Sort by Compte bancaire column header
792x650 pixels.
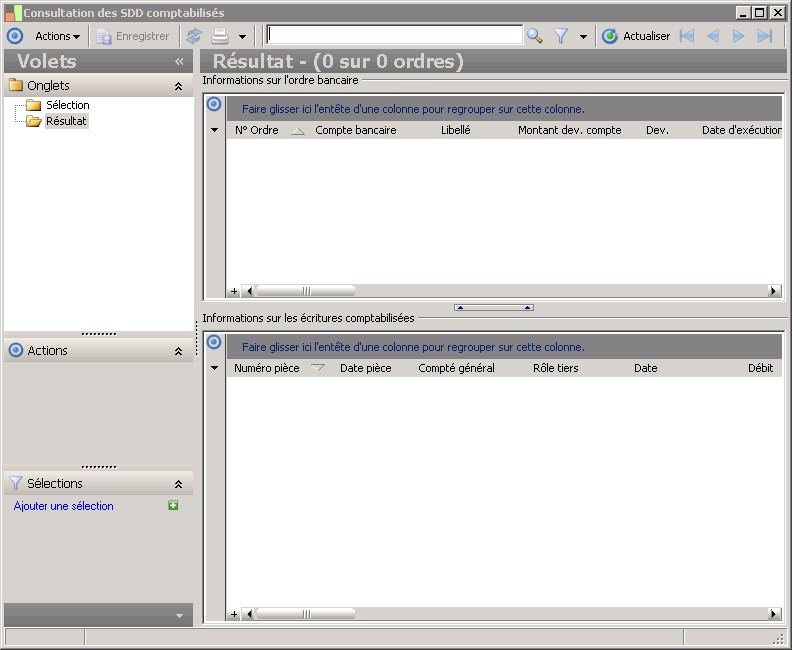356,130
